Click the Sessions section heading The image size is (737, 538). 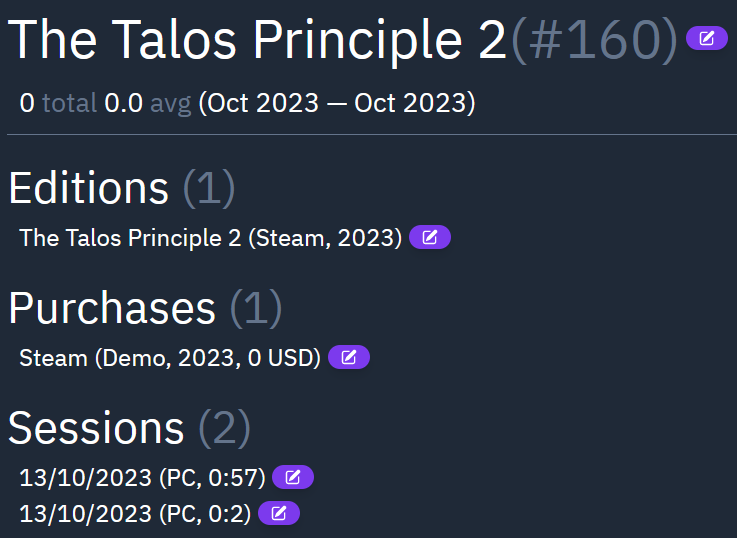tap(96, 428)
